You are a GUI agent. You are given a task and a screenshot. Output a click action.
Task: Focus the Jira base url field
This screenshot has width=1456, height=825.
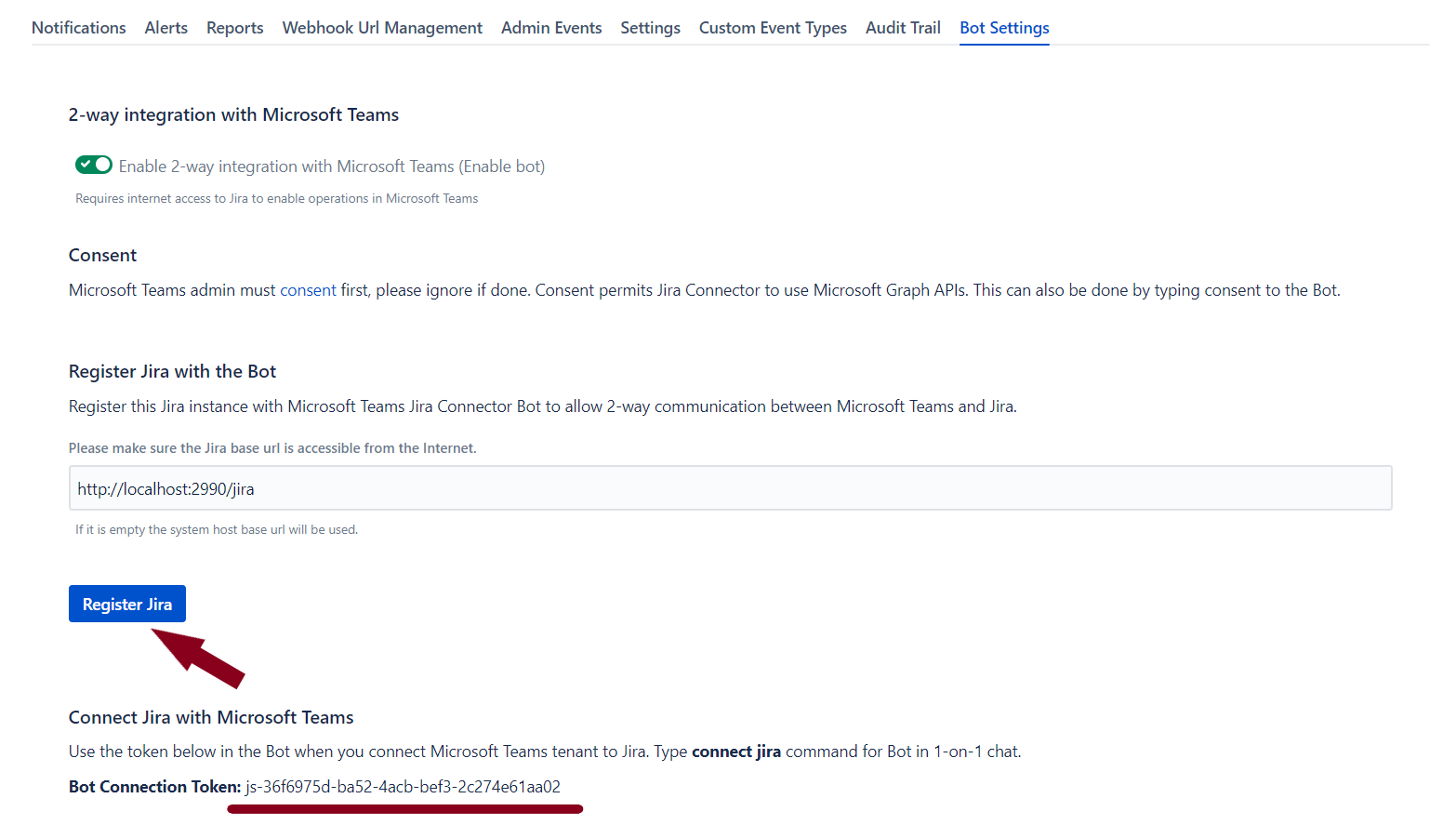click(730, 488)
